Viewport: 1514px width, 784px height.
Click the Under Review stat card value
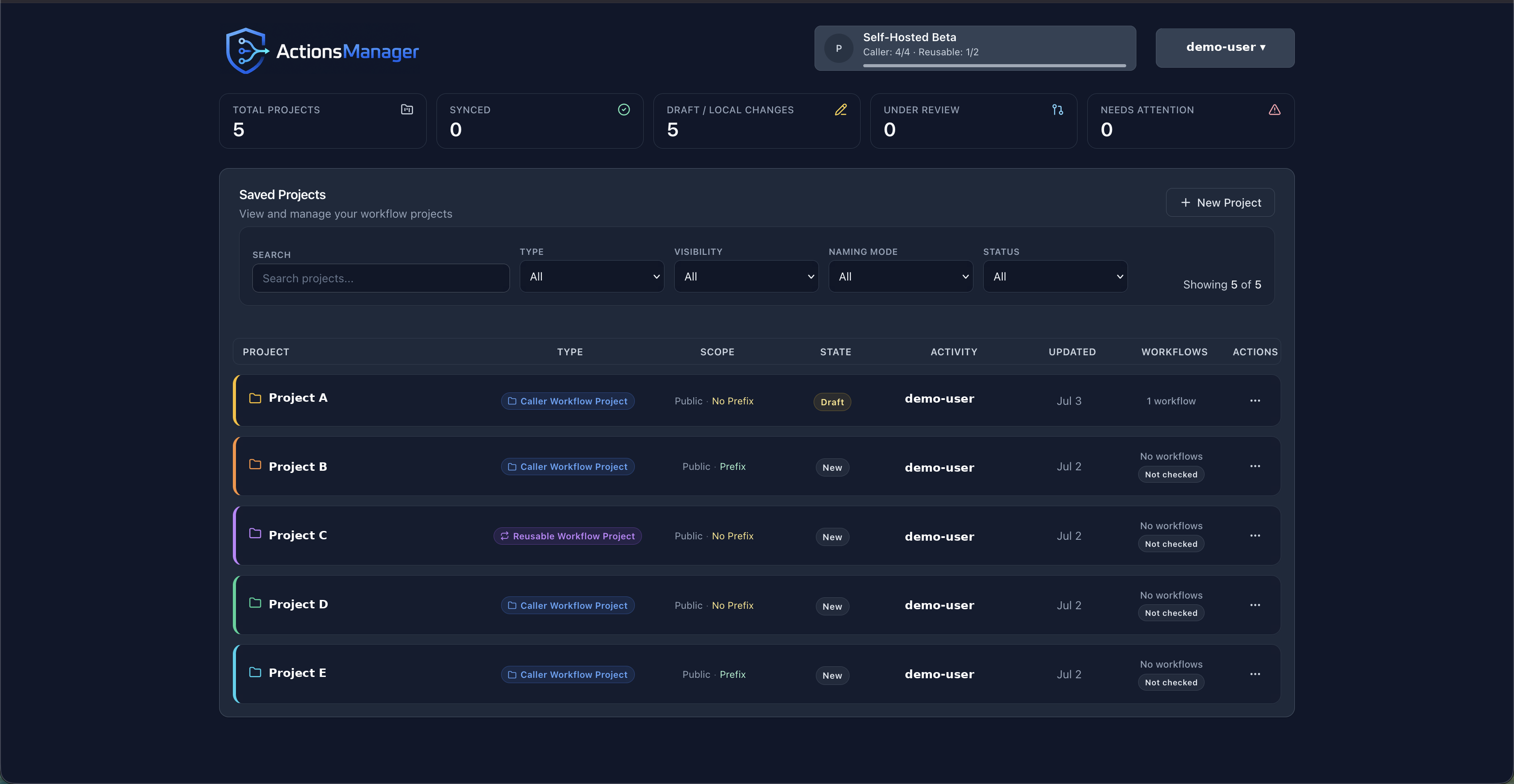[889, 130]
